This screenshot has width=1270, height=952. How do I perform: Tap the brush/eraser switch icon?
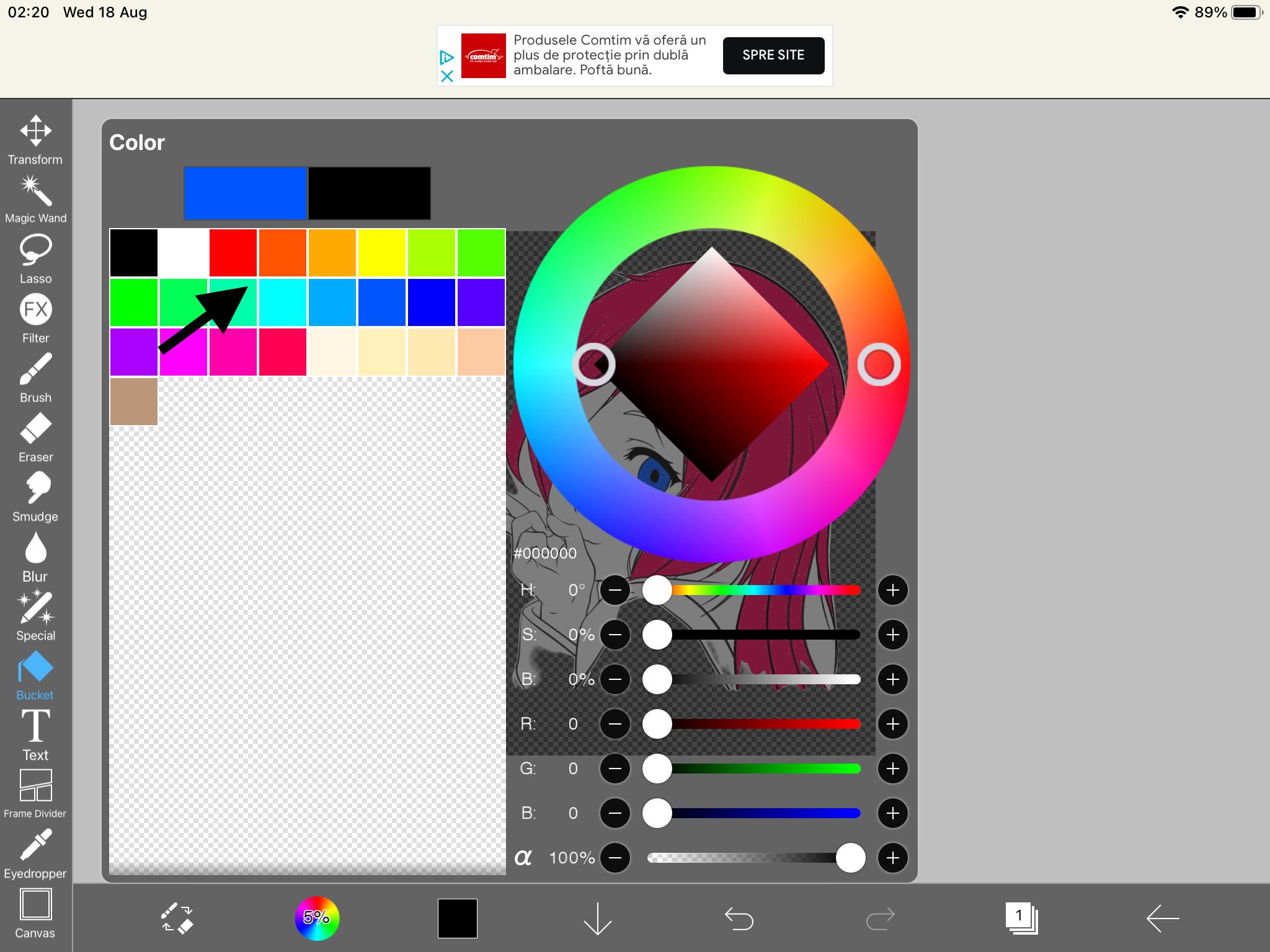(177, 918)
